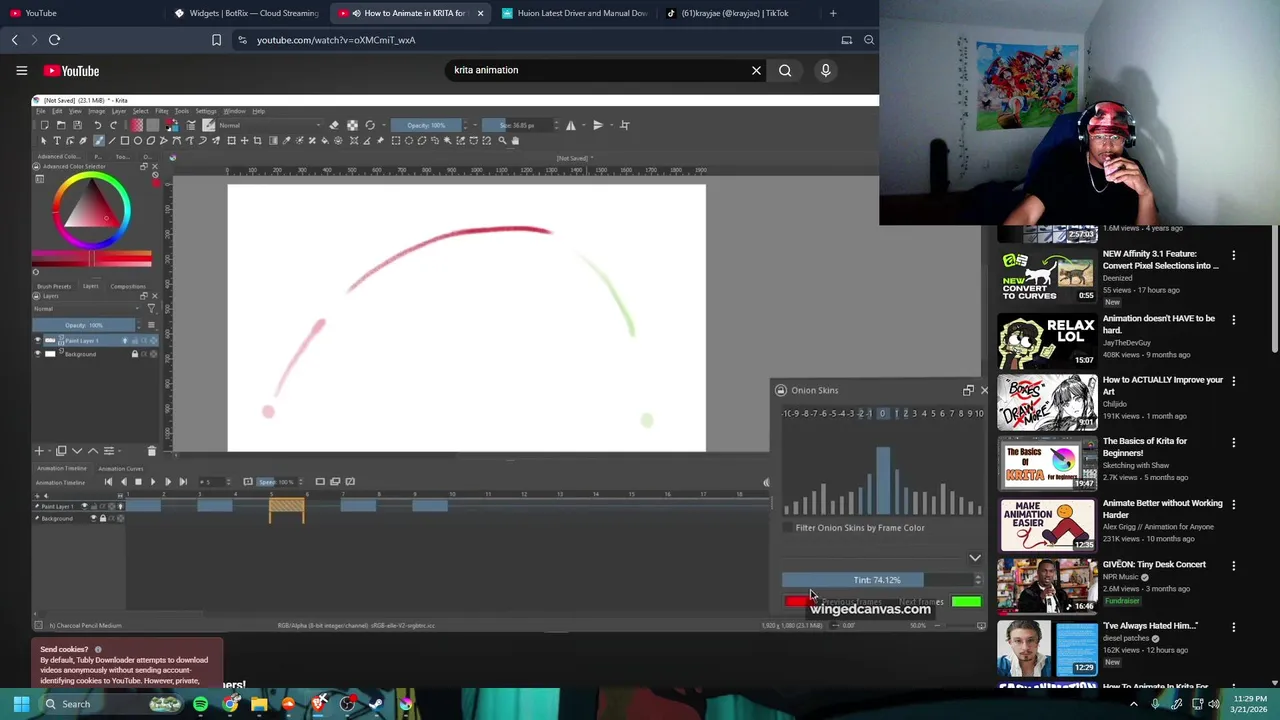This screenshot has height=720, width=1280.
Task: Toggle onion skin bulb on timeline Paint Layer 1
Action: (x=120, y=506)
